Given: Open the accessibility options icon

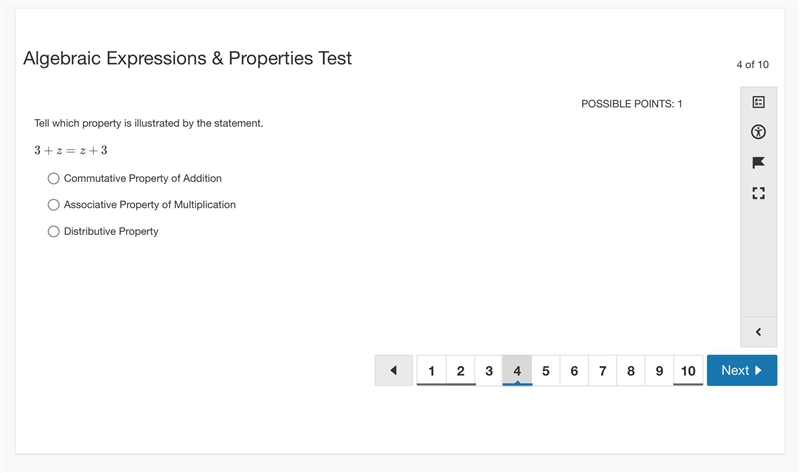Looking at the screenshot, I should pos(758,132).
